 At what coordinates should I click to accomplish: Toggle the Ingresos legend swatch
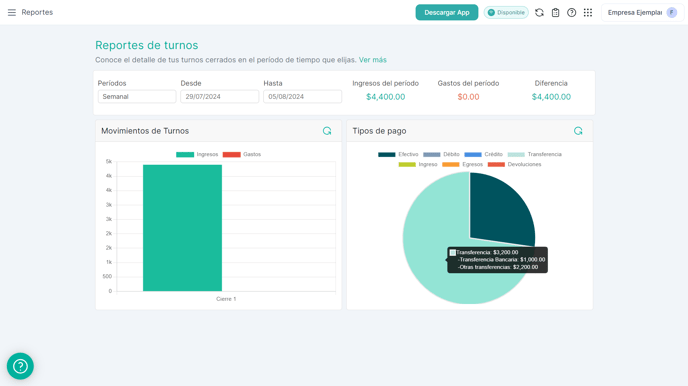click(x=185, y=154)
